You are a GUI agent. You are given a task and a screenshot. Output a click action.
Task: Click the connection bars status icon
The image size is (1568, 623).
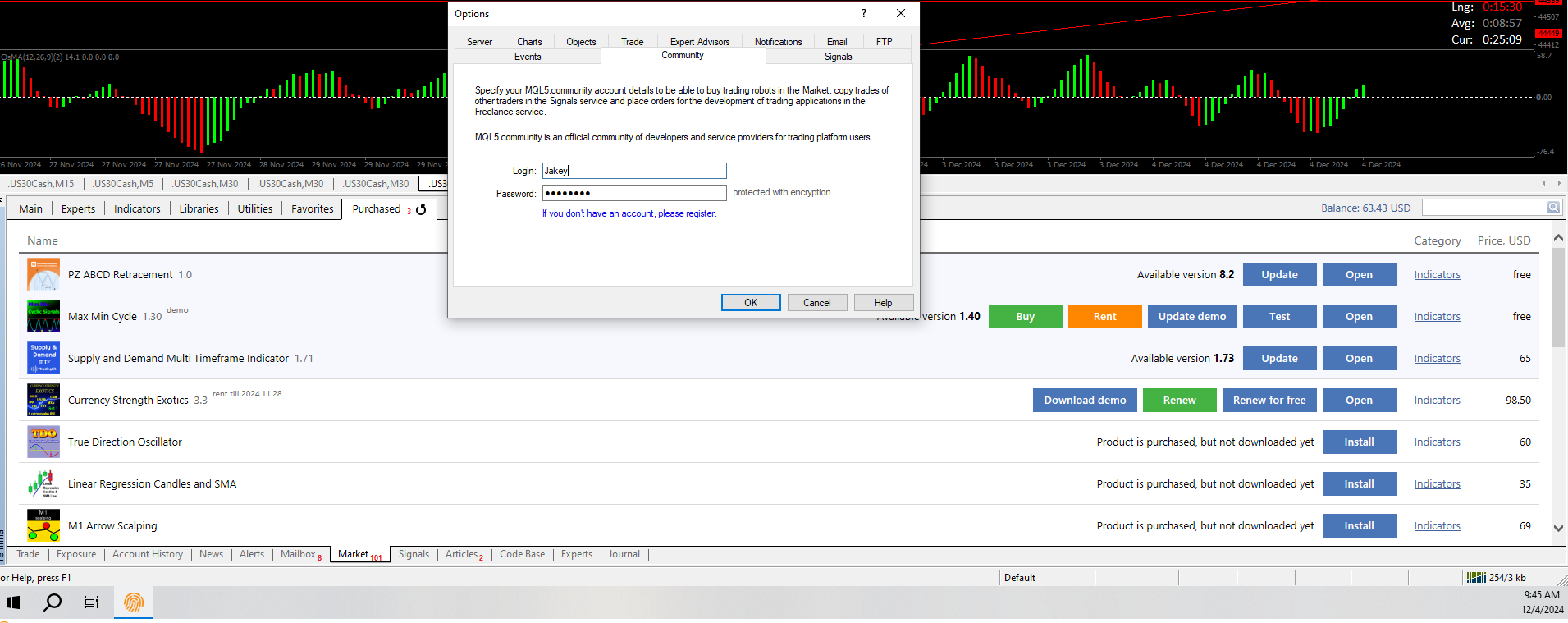(x=1476, y=578)
